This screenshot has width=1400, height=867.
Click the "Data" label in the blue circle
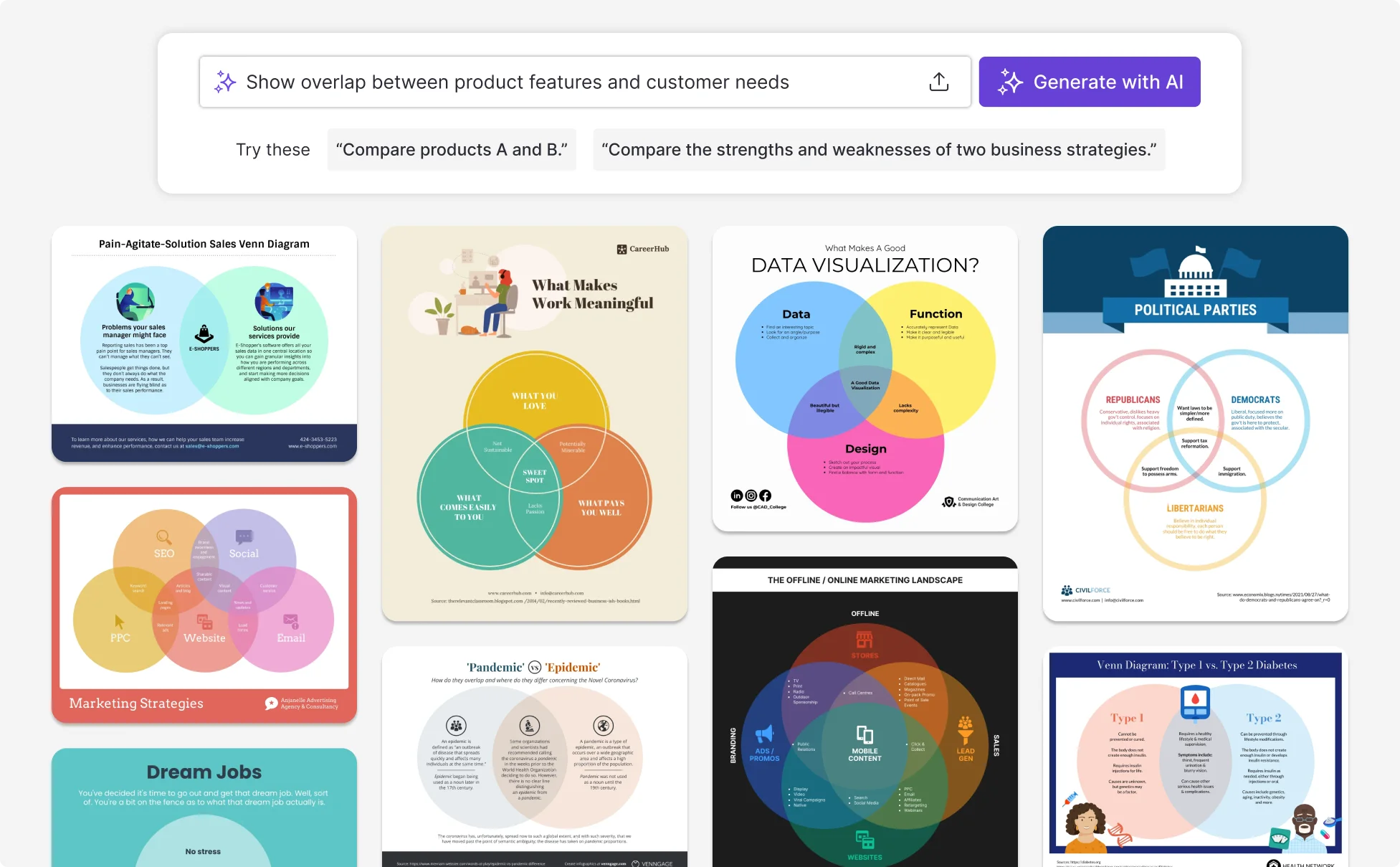coord(796,314)
